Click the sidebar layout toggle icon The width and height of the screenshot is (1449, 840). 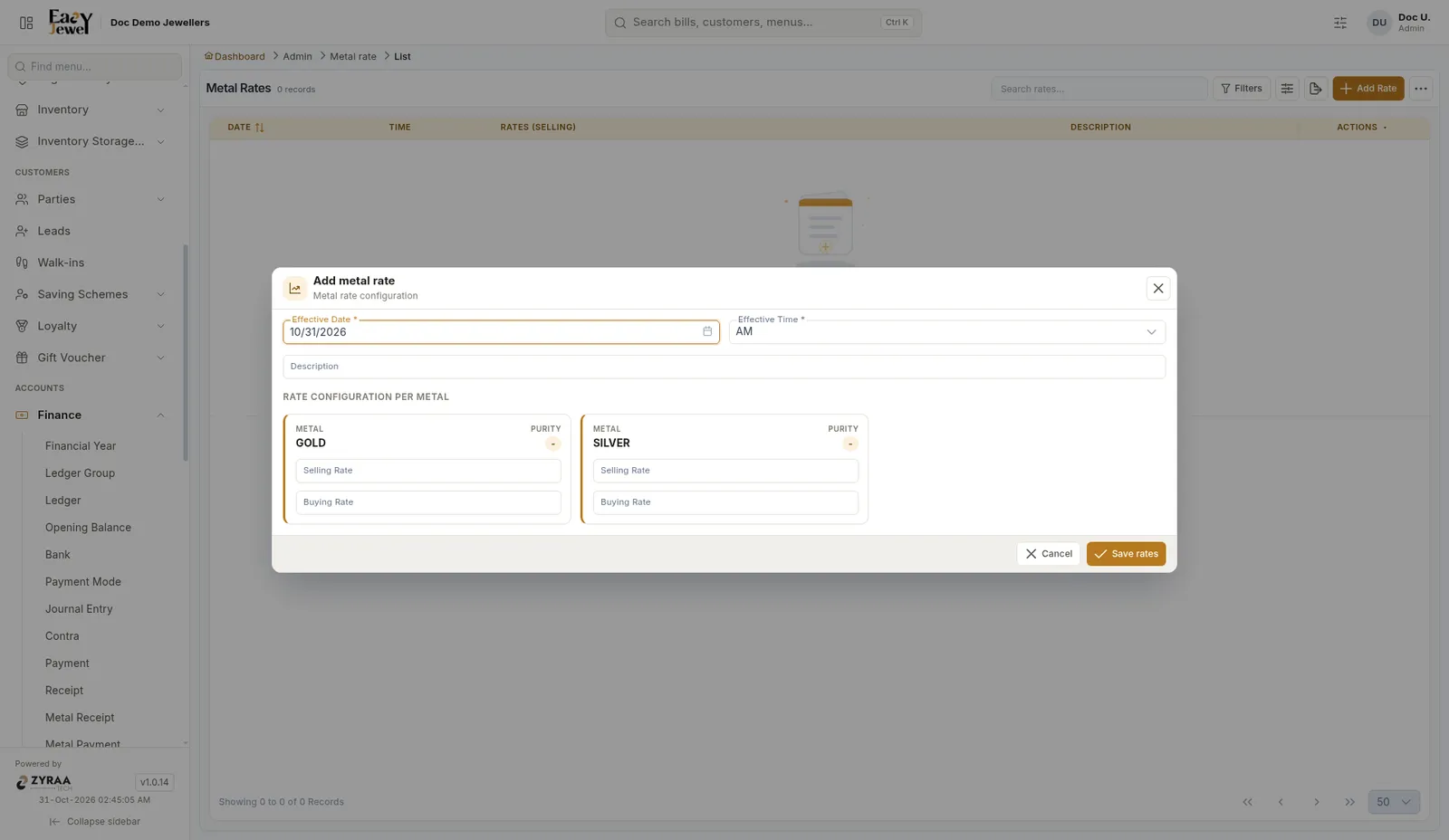point(26,23)
